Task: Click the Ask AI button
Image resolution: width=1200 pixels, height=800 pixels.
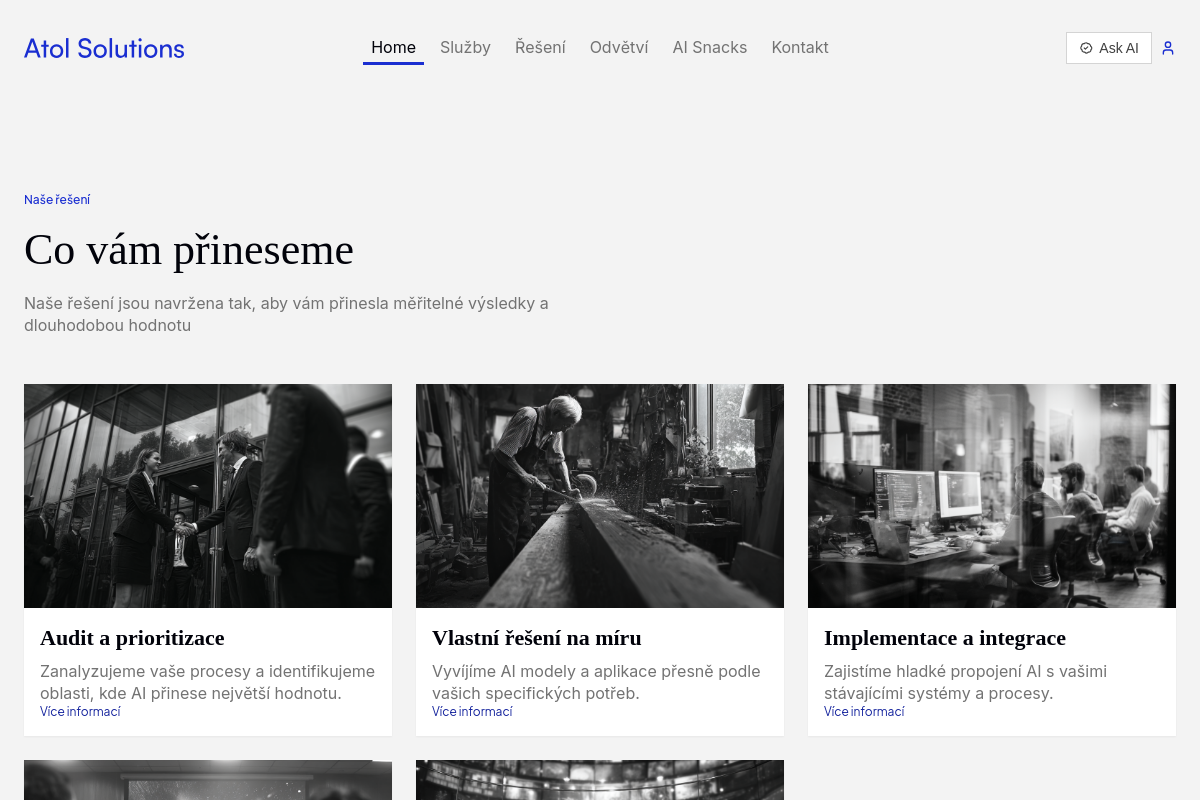Action: [1109, 48]
